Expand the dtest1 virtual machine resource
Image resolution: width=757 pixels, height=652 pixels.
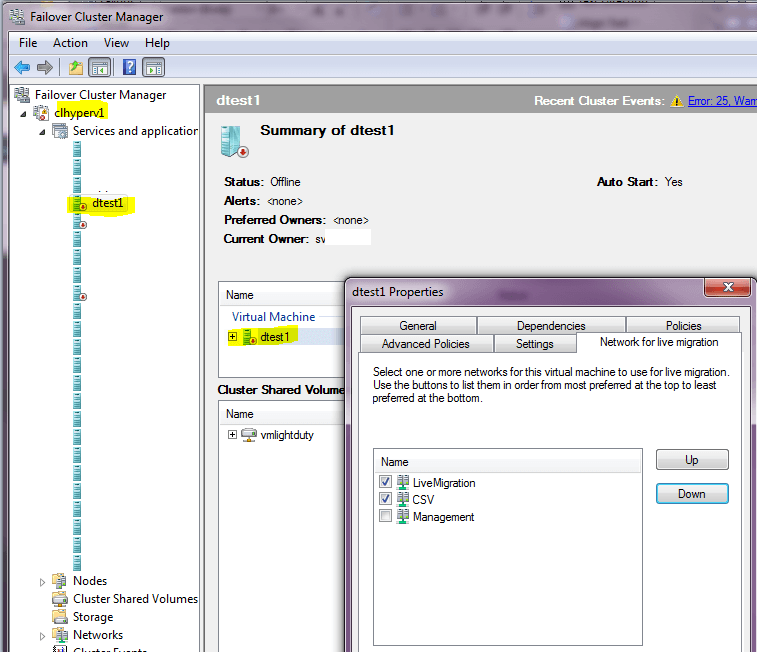pos(233,337)
